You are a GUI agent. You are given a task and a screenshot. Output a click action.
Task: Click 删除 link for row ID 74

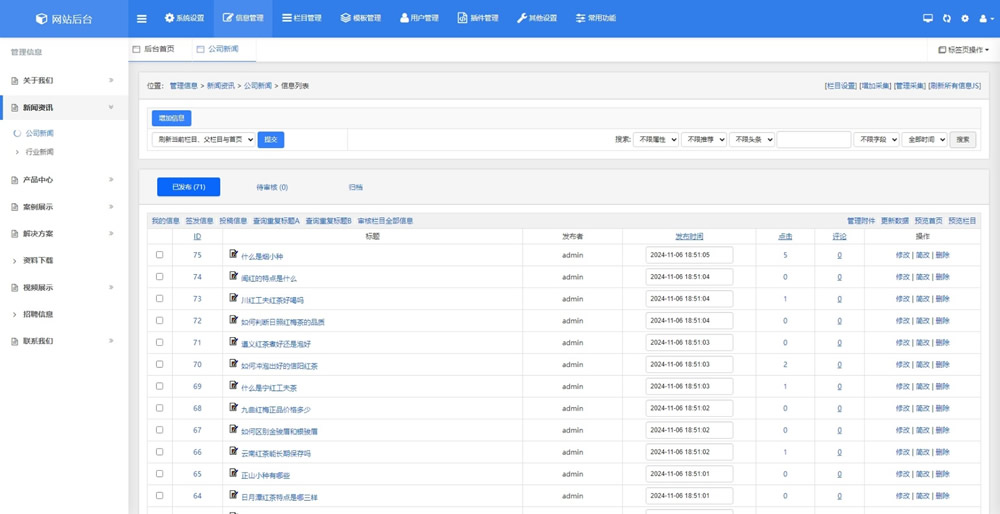point(942,277)
